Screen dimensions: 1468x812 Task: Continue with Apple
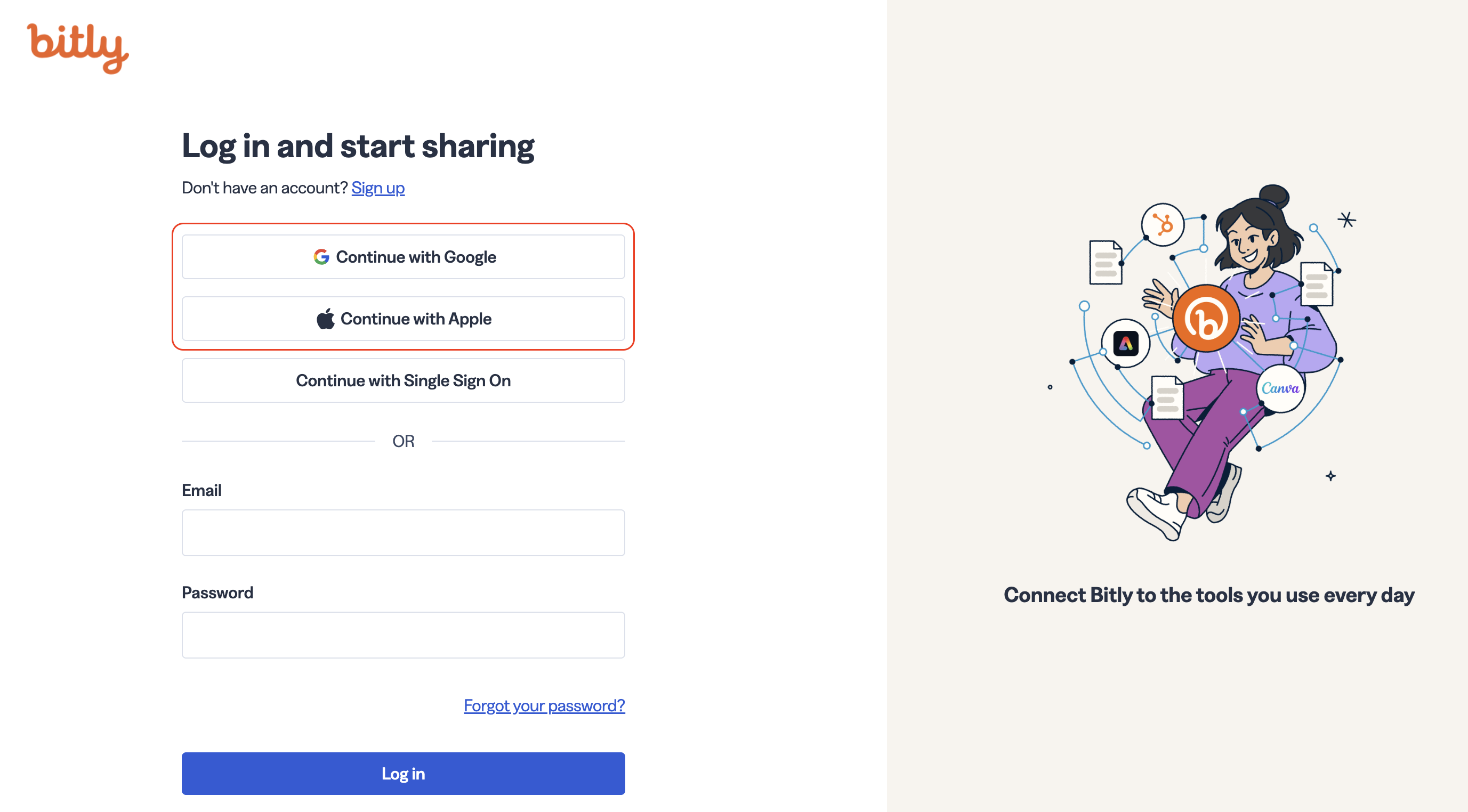(x=404, y=319)
